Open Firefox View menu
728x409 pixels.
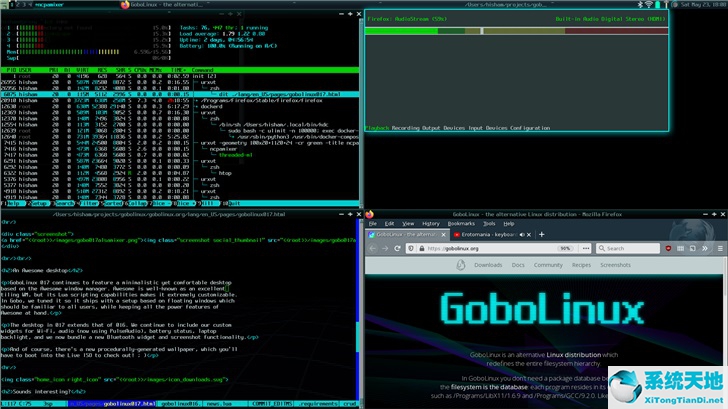tap(408, 224)
